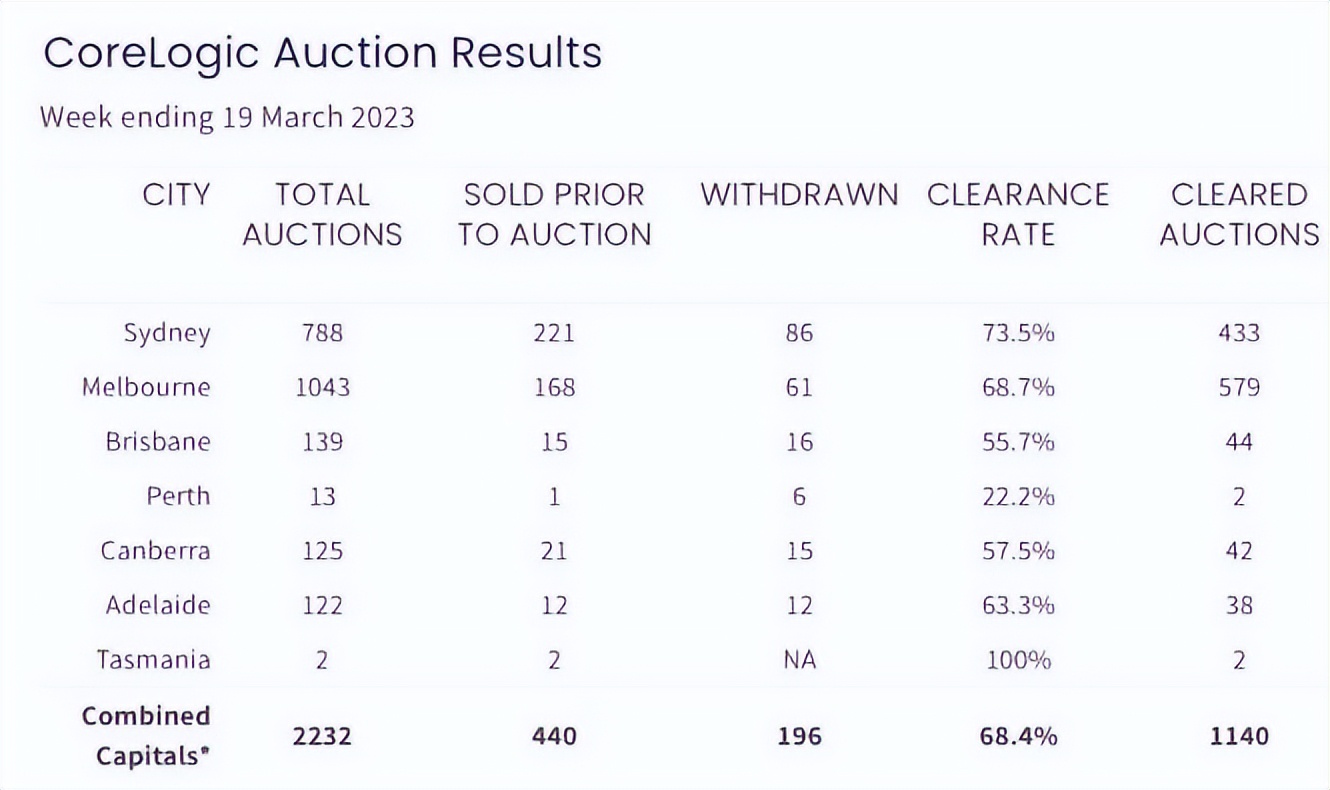Select the Perth row label
Viewport: 1330px width, 790px height.
[x=178, y=496]
